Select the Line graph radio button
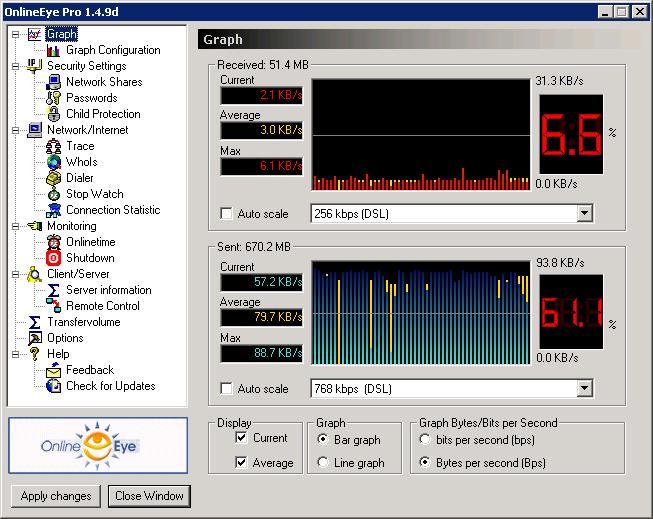Screen dimensions: 653x519 pyautogui.click(x=322, y=462)
